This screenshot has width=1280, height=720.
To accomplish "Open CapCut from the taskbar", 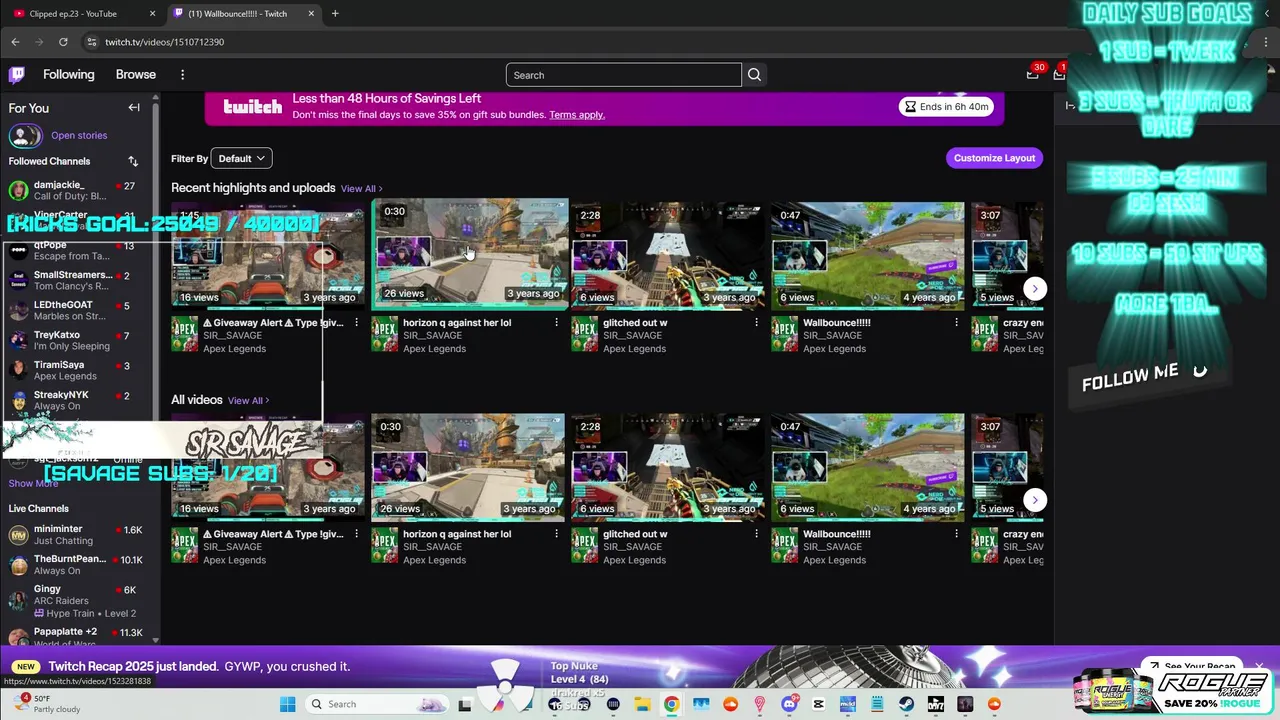I will (x=818, y=704).
